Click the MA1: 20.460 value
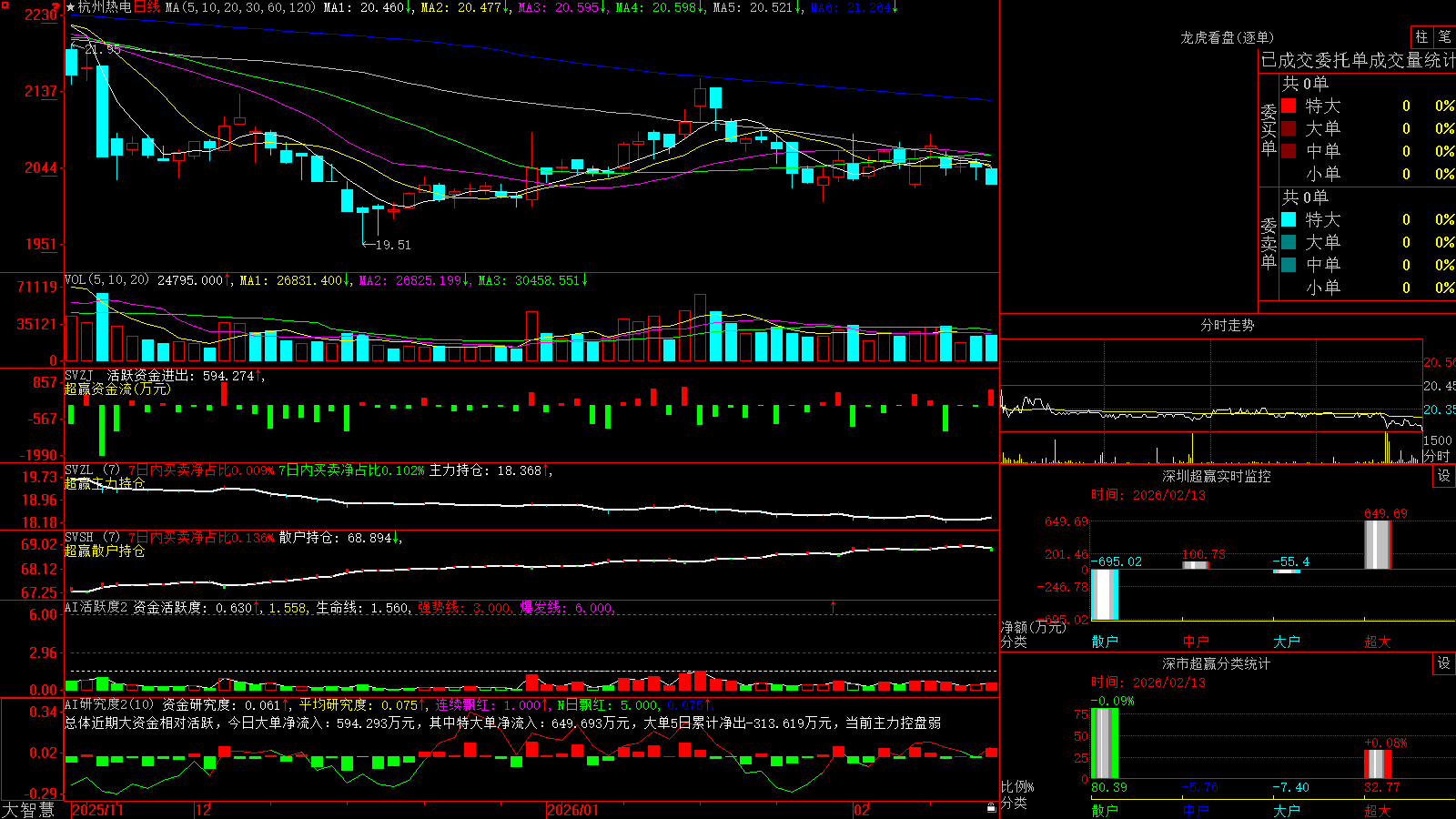The image size is (1456, 819). [x=367, y=7]
